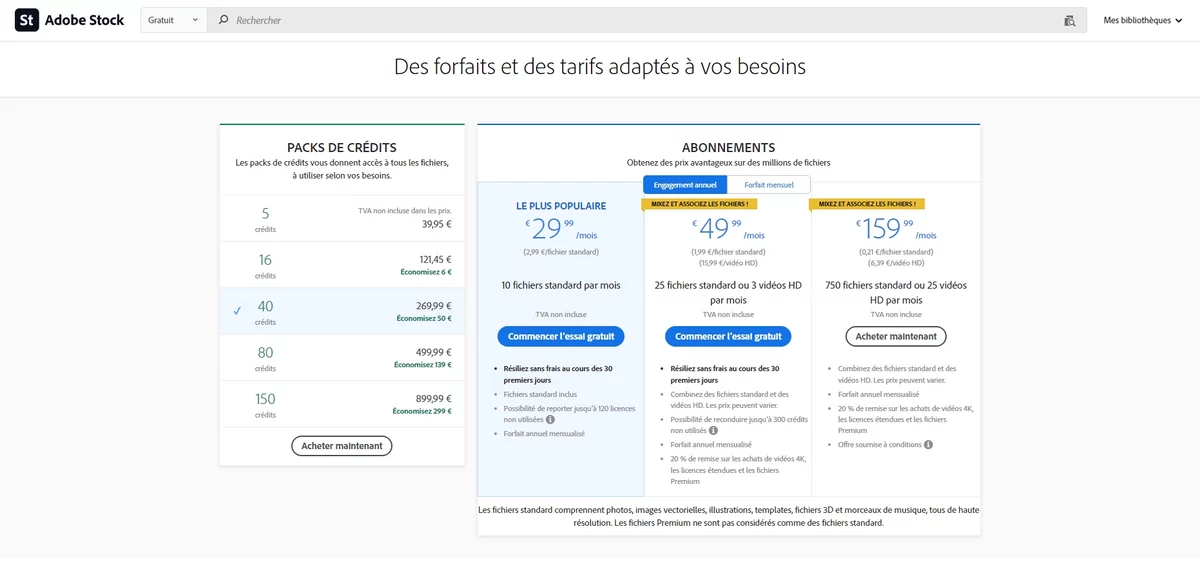Start free trial for 49,99 plan
This screenshot has height=578, width=1200.
pos(728,336)
